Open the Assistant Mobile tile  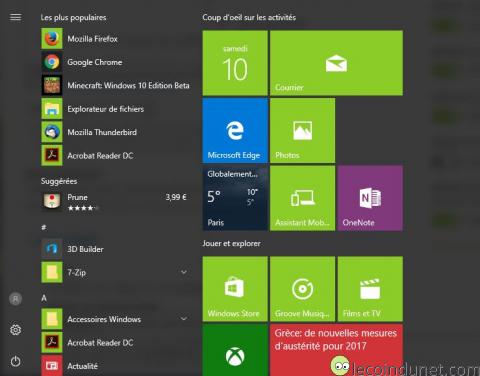[303, 198]
